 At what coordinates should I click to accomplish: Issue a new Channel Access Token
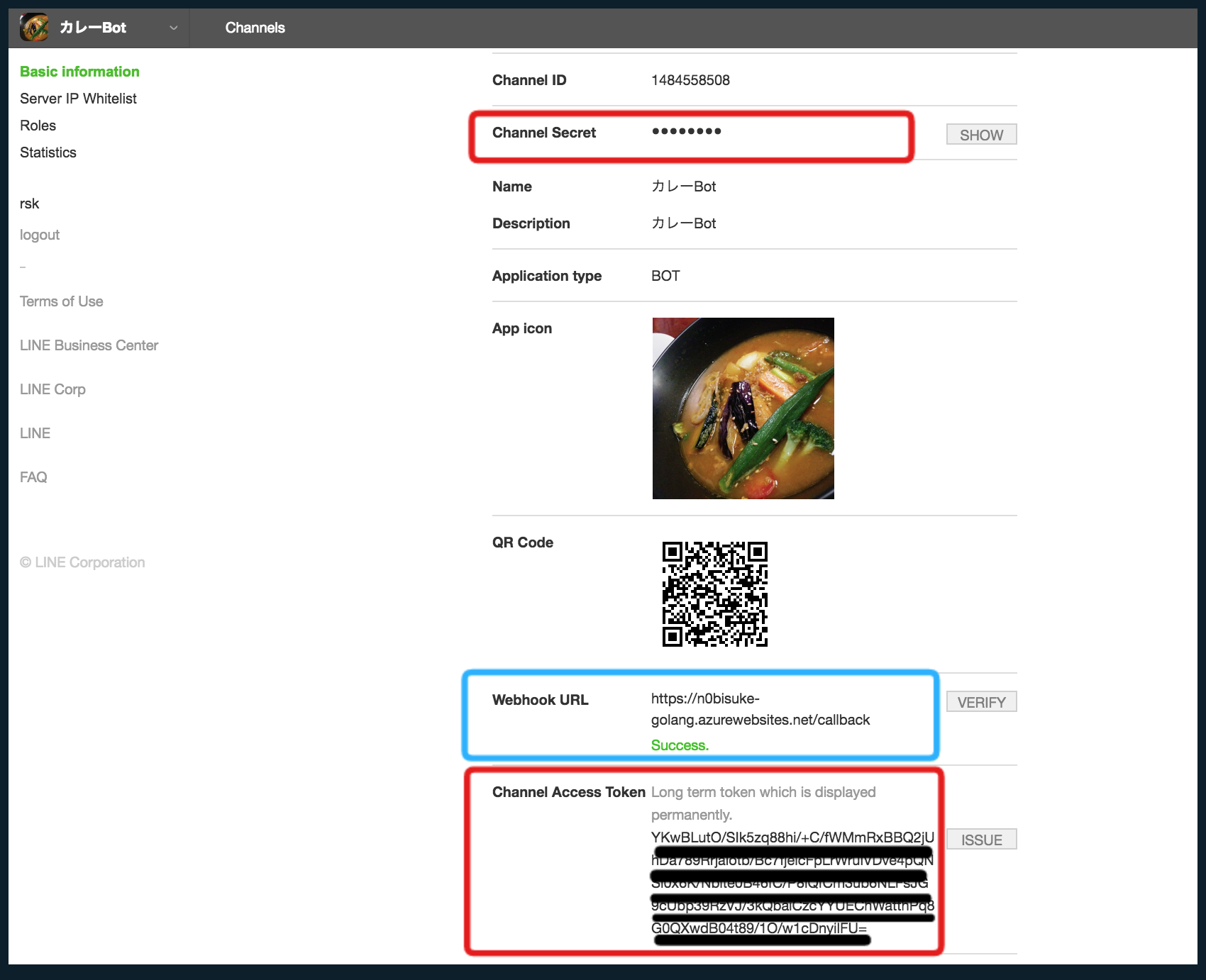[981, 839]
